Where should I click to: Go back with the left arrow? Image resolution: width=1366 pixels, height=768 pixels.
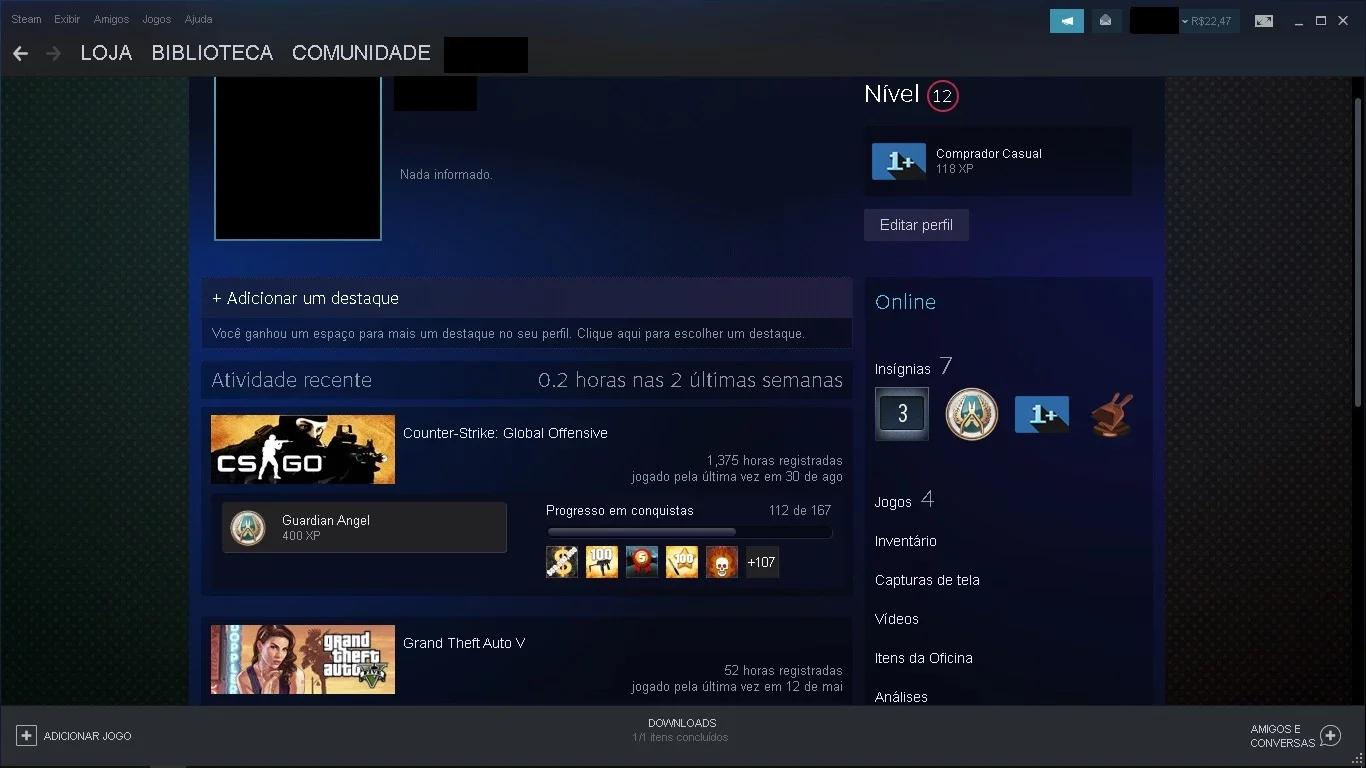click(x=20, y=53)
